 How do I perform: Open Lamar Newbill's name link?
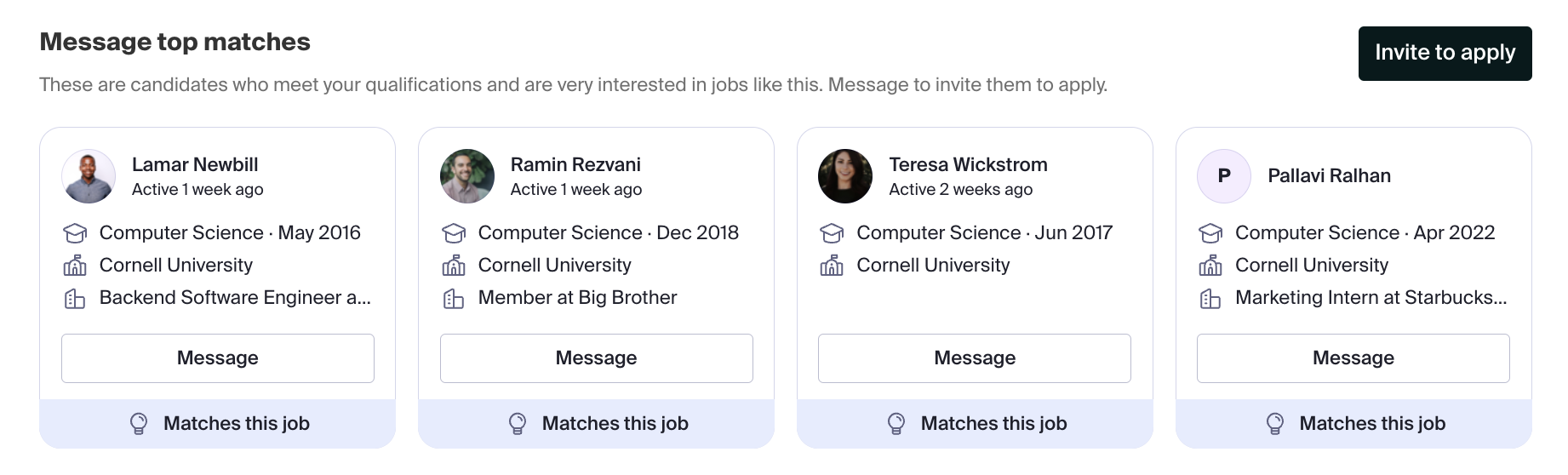(195, 164)
